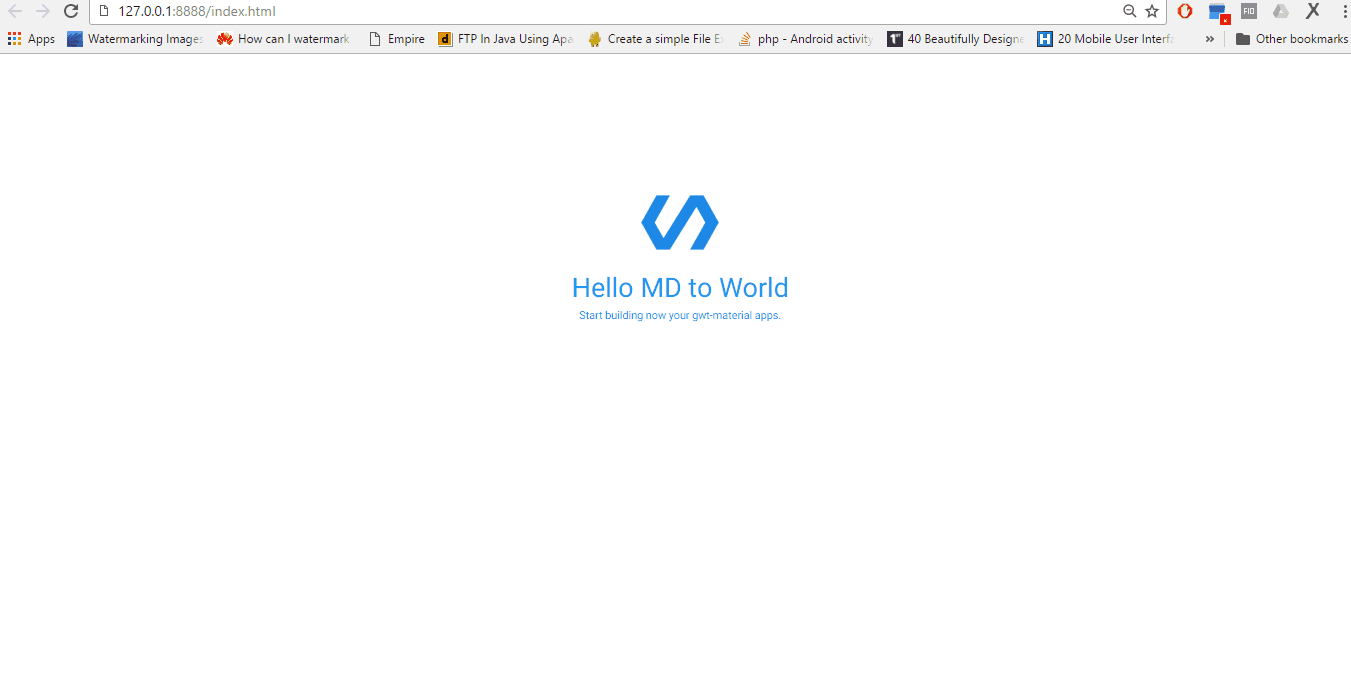Go back to the previous page

[15, 11]
